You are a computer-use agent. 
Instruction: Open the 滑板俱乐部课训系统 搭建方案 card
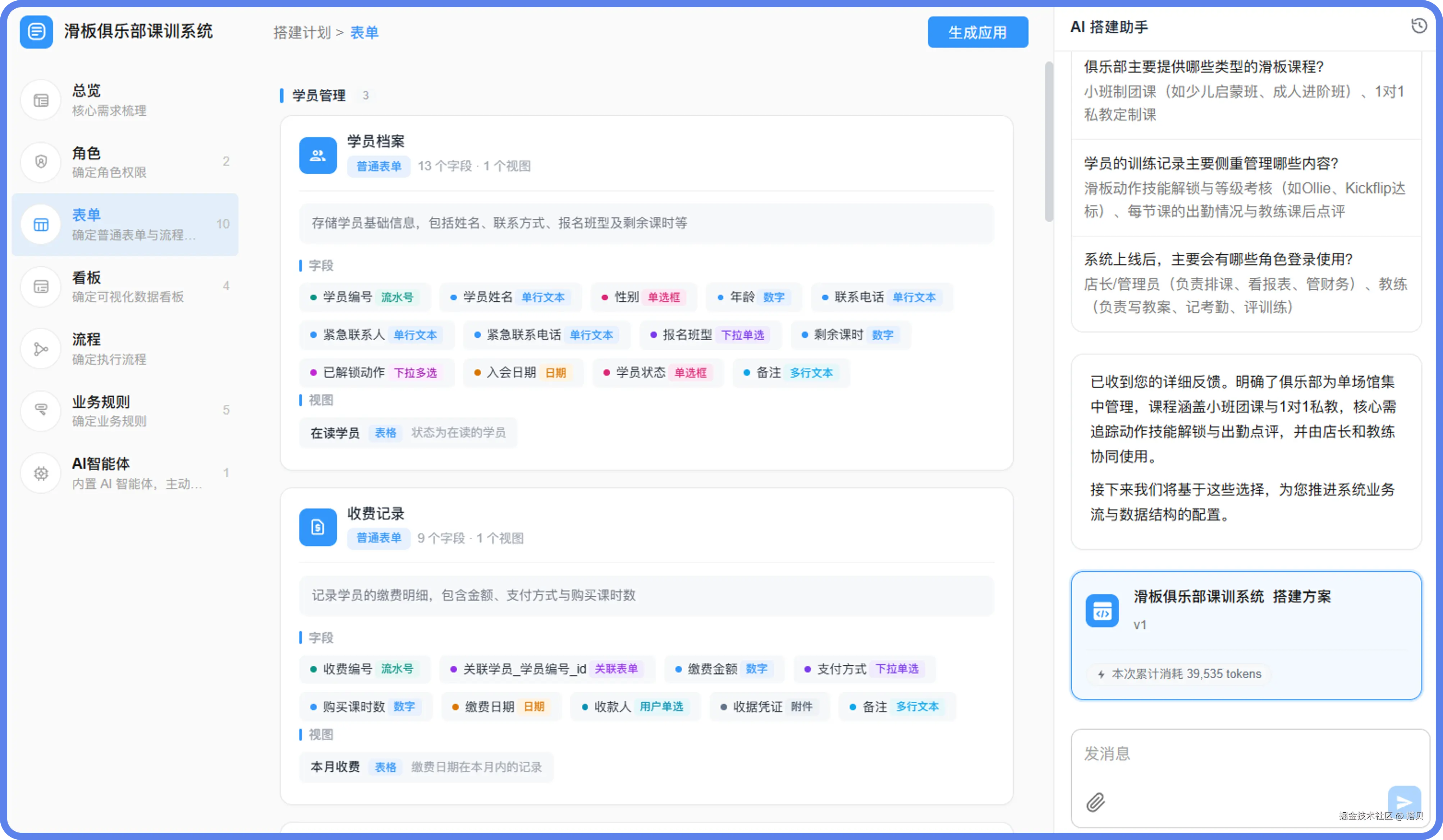click(x=1246, y=635)
